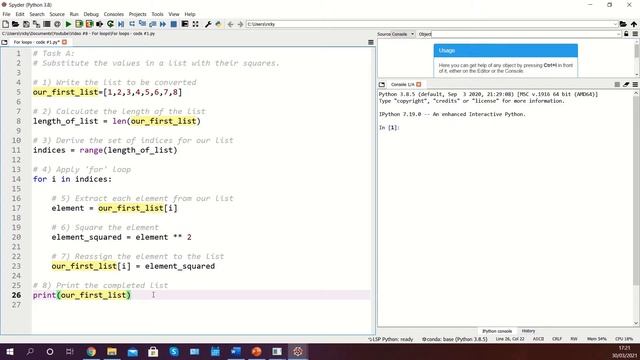
Task: Open PYTHONPATH manager Python icon
Action: coord(219,24)
